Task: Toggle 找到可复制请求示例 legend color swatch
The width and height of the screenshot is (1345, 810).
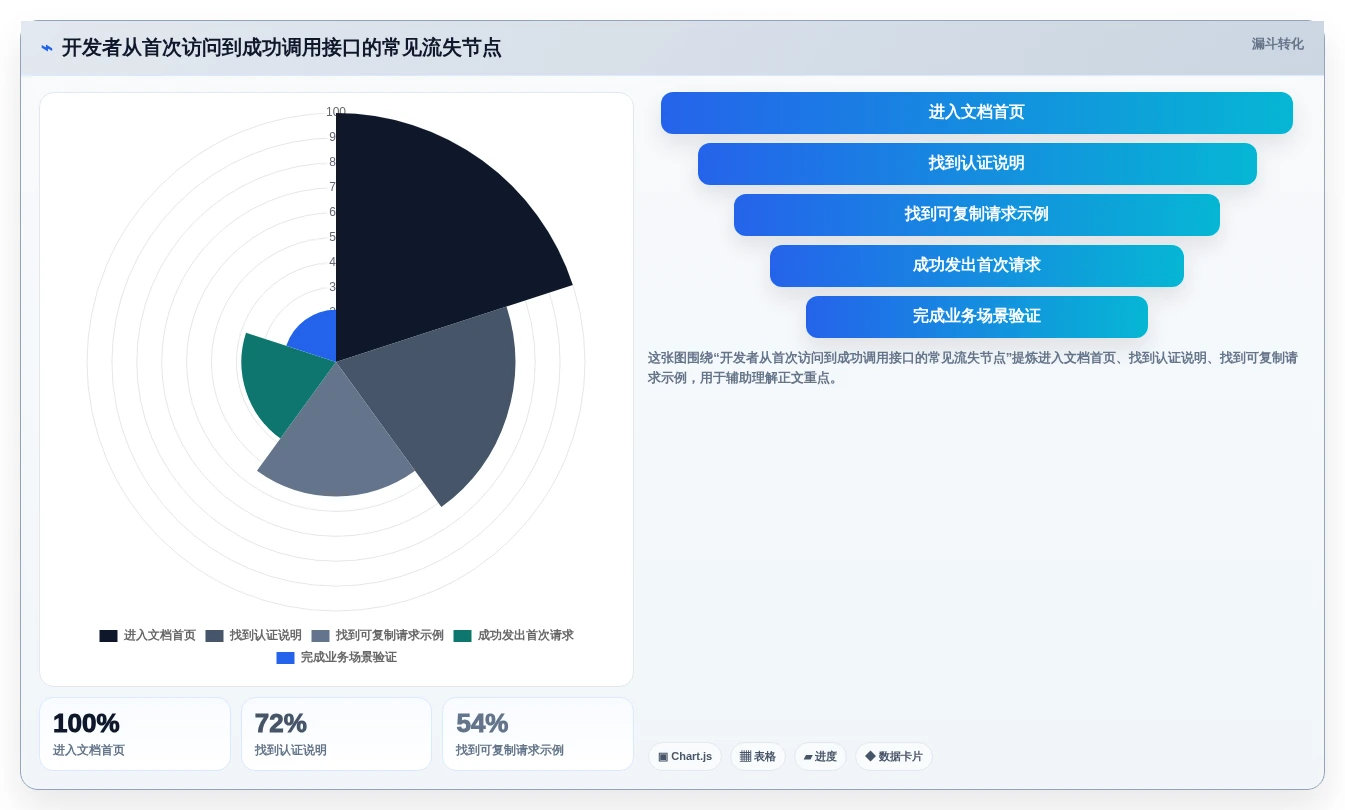Action: (320, 636)
